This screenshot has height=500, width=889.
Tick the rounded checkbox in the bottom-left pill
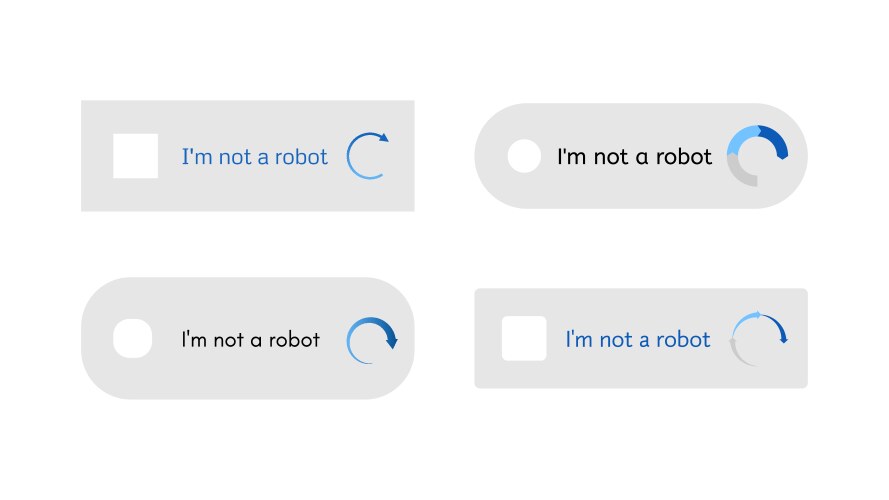coord(132,339)
